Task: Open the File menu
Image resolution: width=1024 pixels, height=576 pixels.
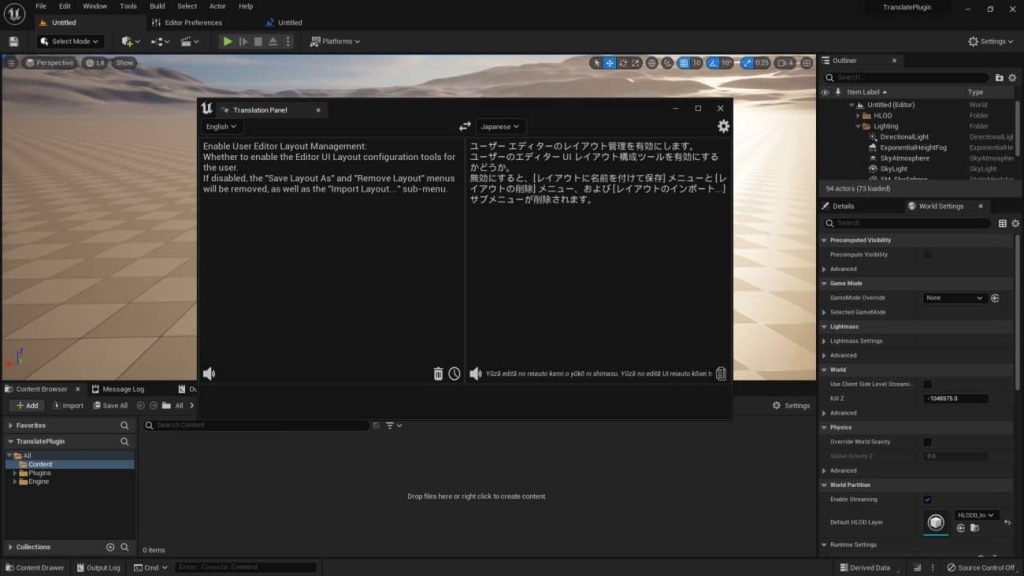Action: [x=40, y=6]
